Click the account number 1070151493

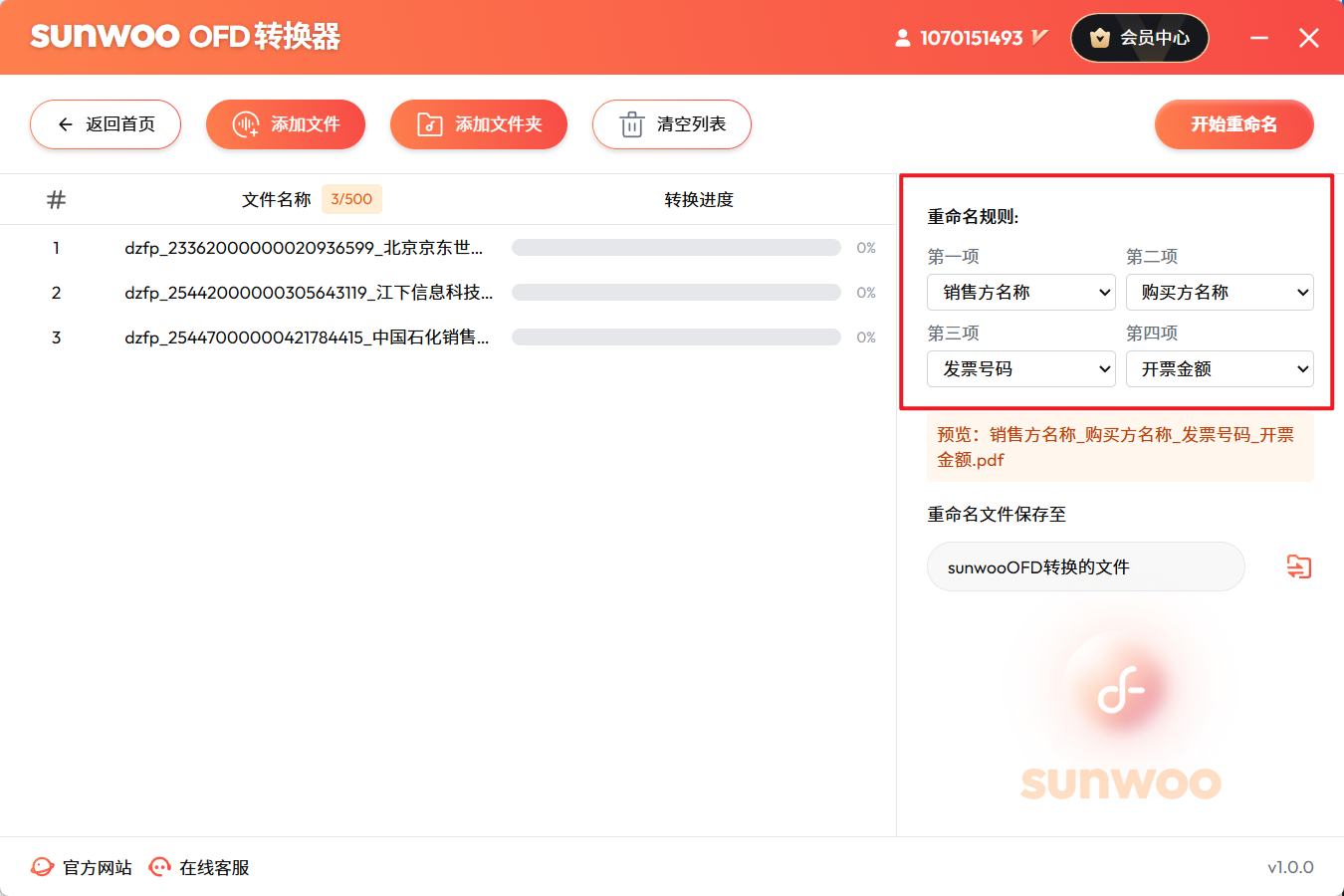pos(971,38)
